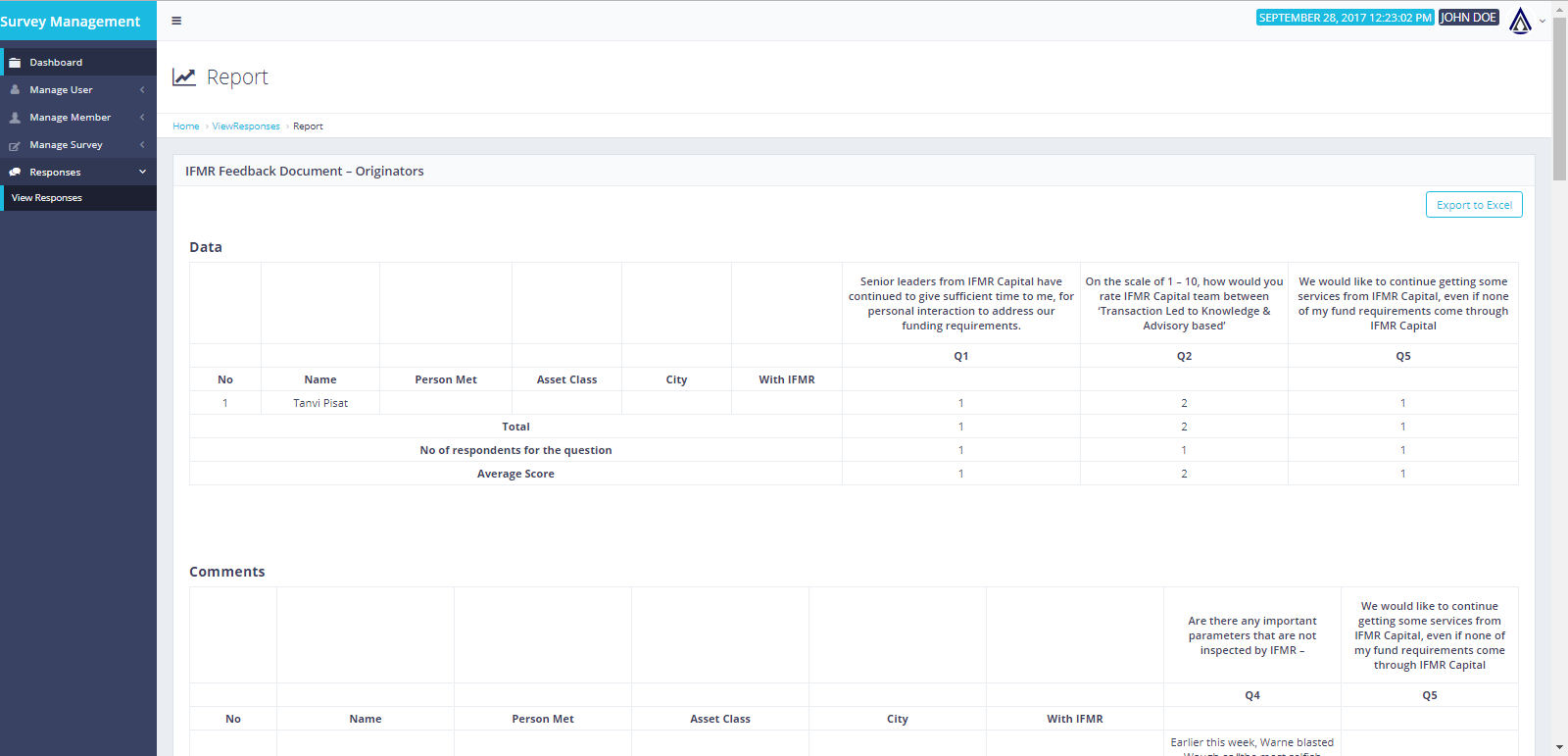The height and width of the screenshot is (756, 1568).
Task: Click the Responses chat bubble icon
Action: tap(15, 173)
